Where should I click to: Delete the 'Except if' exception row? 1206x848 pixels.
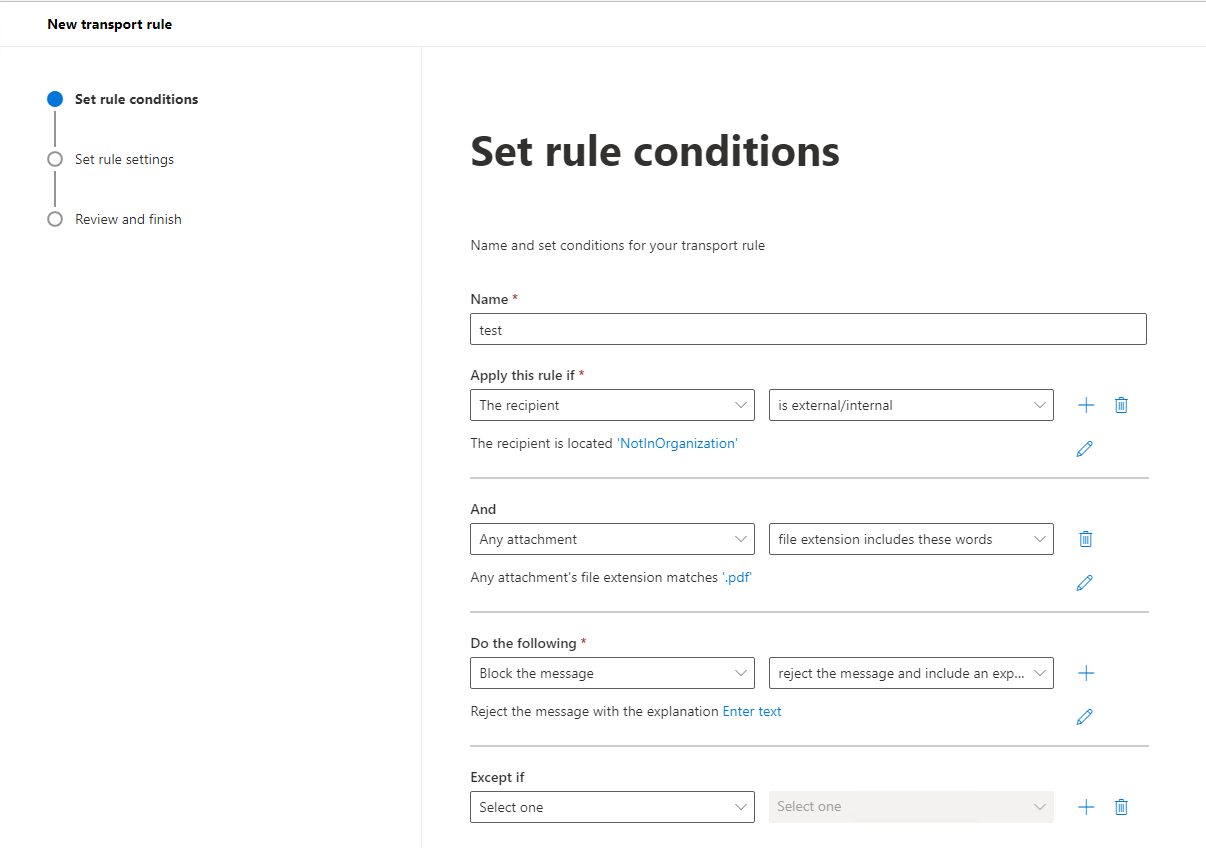1121,807
